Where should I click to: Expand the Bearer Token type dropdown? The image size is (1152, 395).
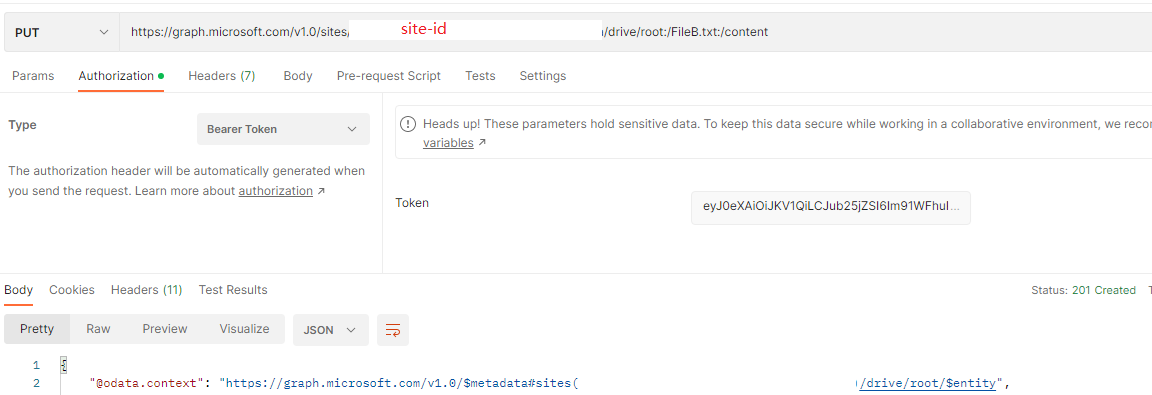pos(283,129)
